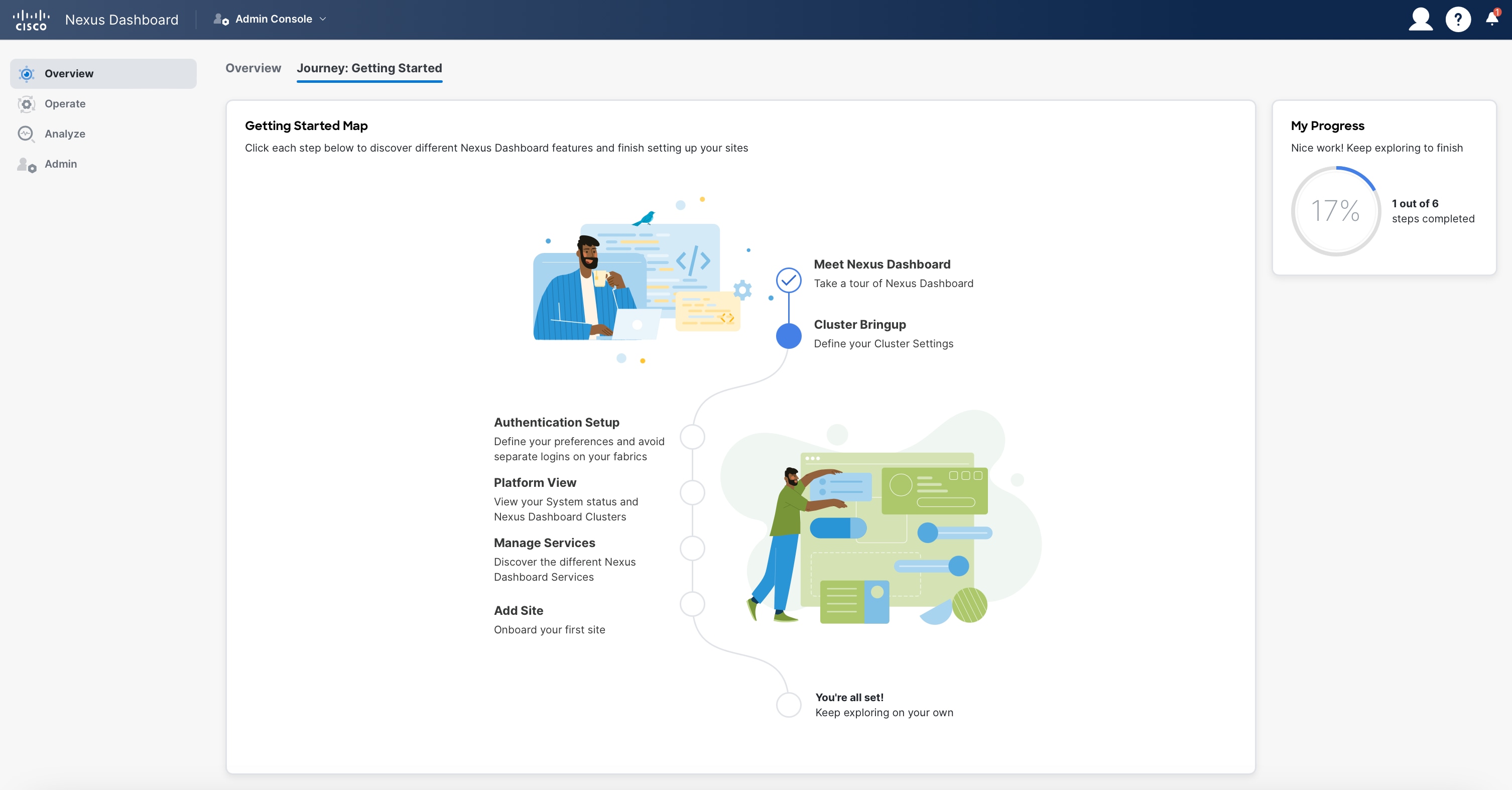The height and width of the screenshot is (790, 1512).
Task: Open the Platform View step
Action: pos(535,482)
